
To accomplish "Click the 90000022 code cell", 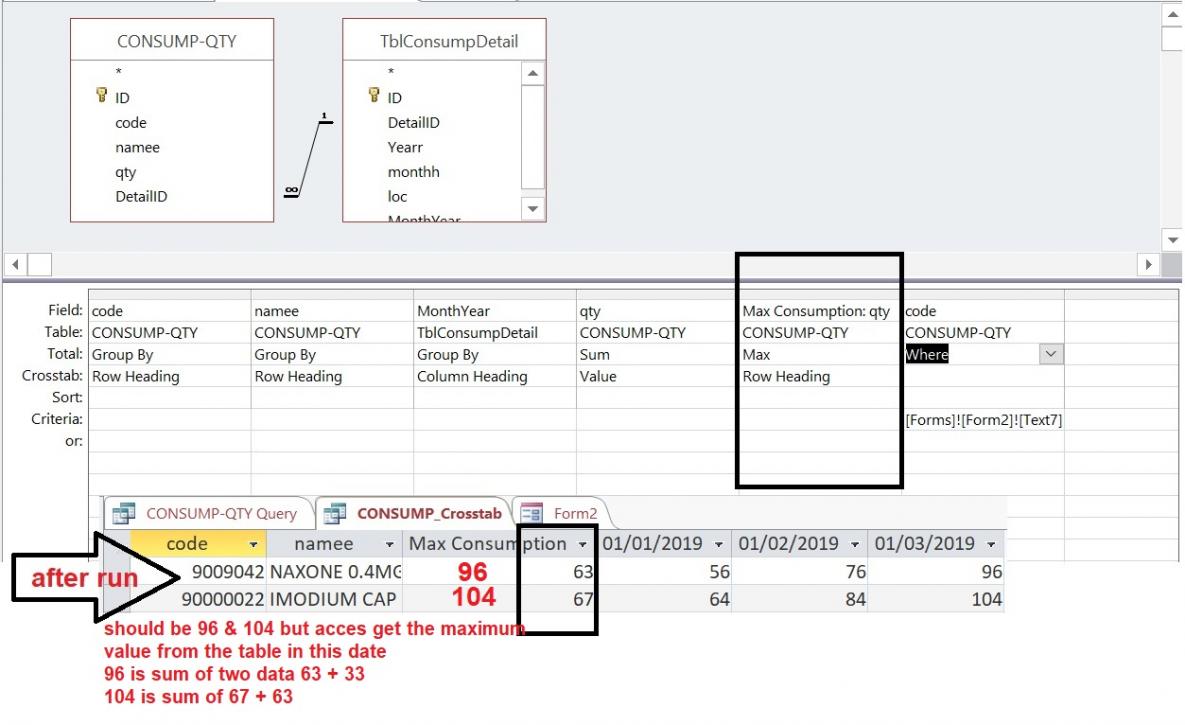I will point(198,600).
